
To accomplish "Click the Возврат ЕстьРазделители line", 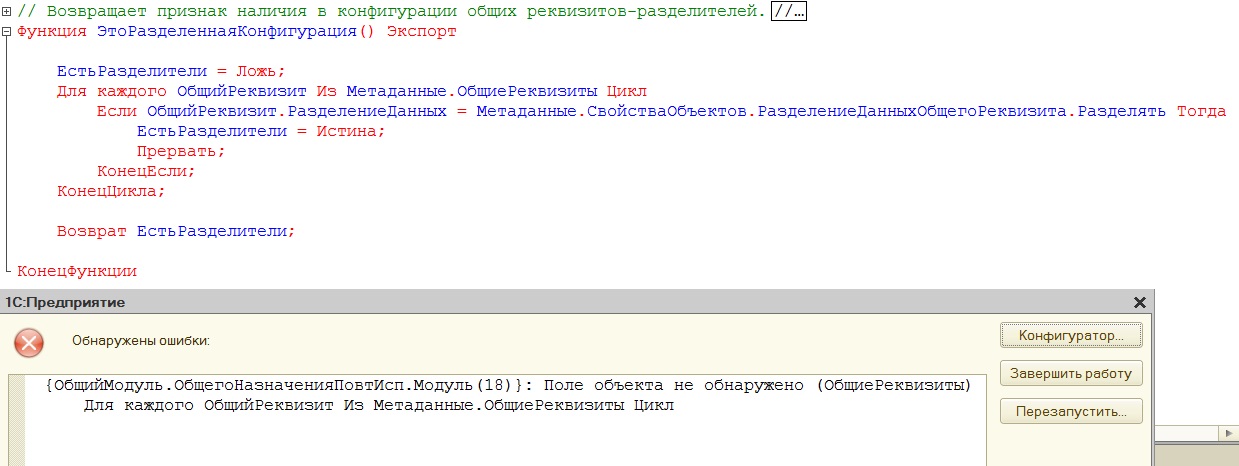I will (176, 231).
